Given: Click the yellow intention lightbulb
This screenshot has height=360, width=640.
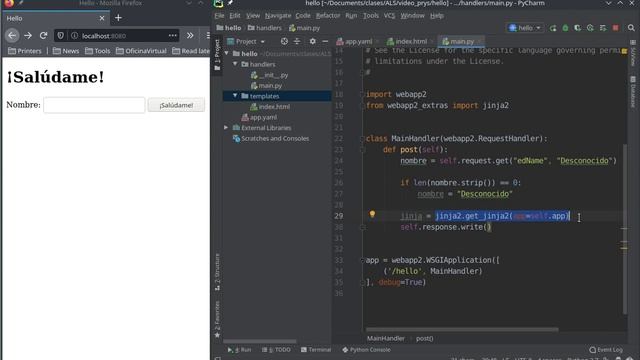Looking at the screenshot, I should tap(372, 214).
